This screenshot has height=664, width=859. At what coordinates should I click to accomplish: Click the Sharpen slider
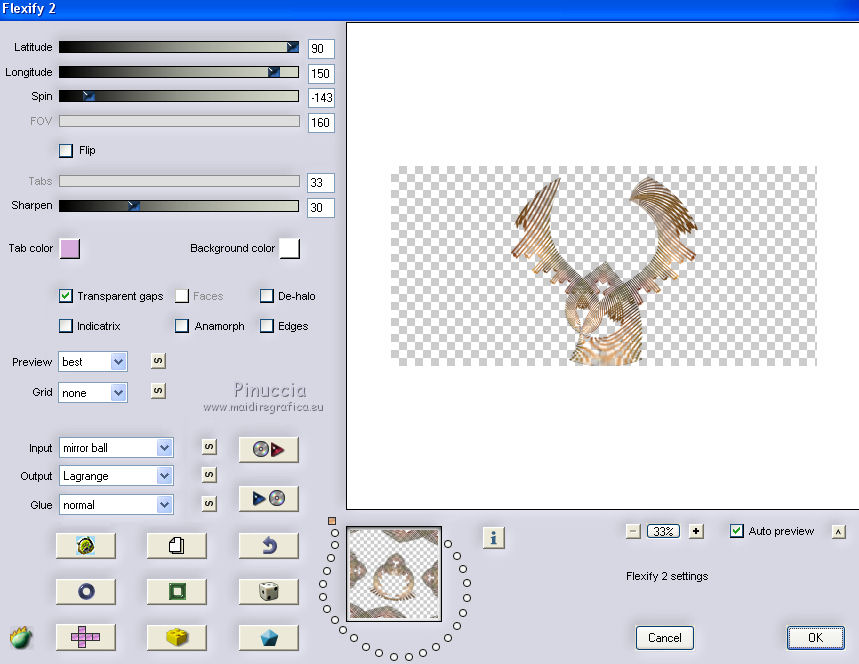(179, 206)
